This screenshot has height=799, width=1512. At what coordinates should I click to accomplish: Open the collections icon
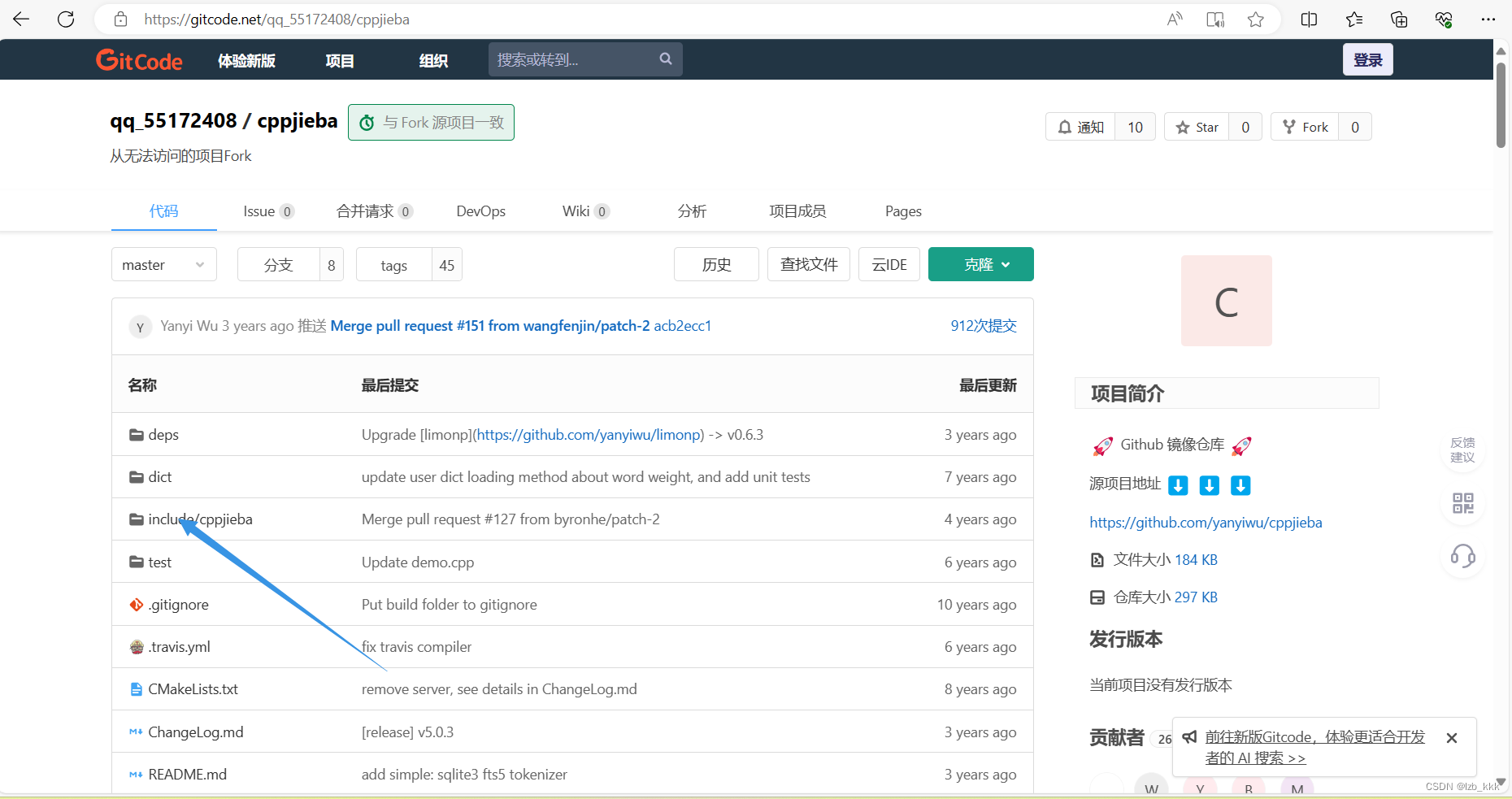point(1399,20)
